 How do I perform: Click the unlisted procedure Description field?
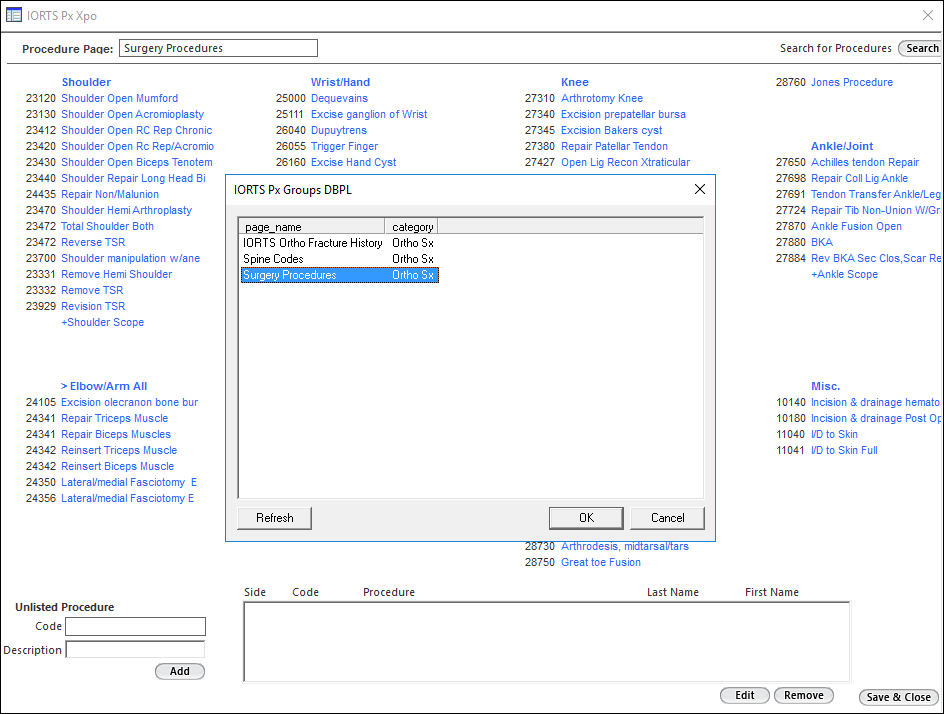(135, 650)
